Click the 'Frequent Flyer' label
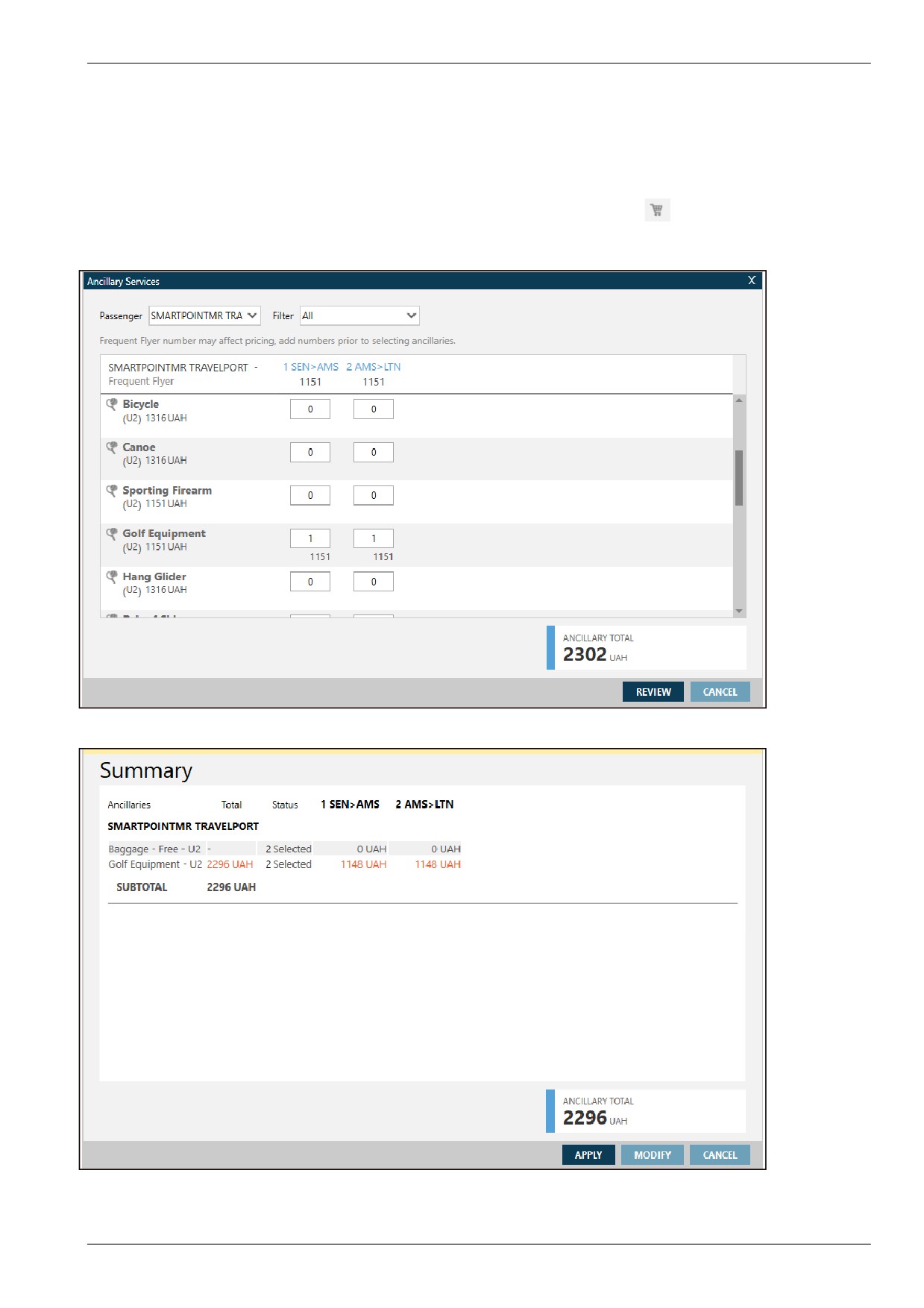The width and height of the screenshot is (924, 1308). click(x=141, y=382)
